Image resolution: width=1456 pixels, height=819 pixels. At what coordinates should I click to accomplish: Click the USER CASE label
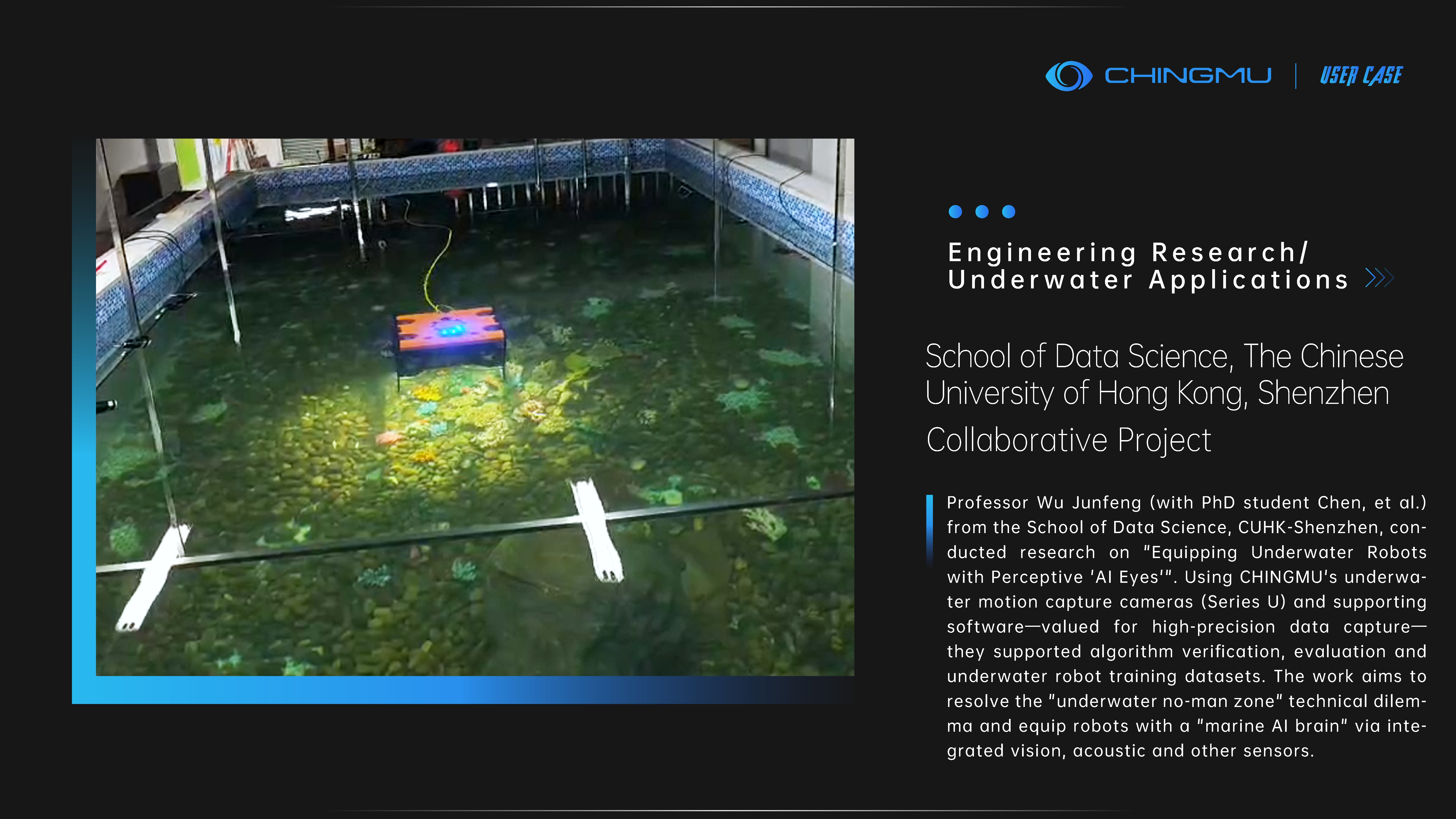[x=1361, y=76]
